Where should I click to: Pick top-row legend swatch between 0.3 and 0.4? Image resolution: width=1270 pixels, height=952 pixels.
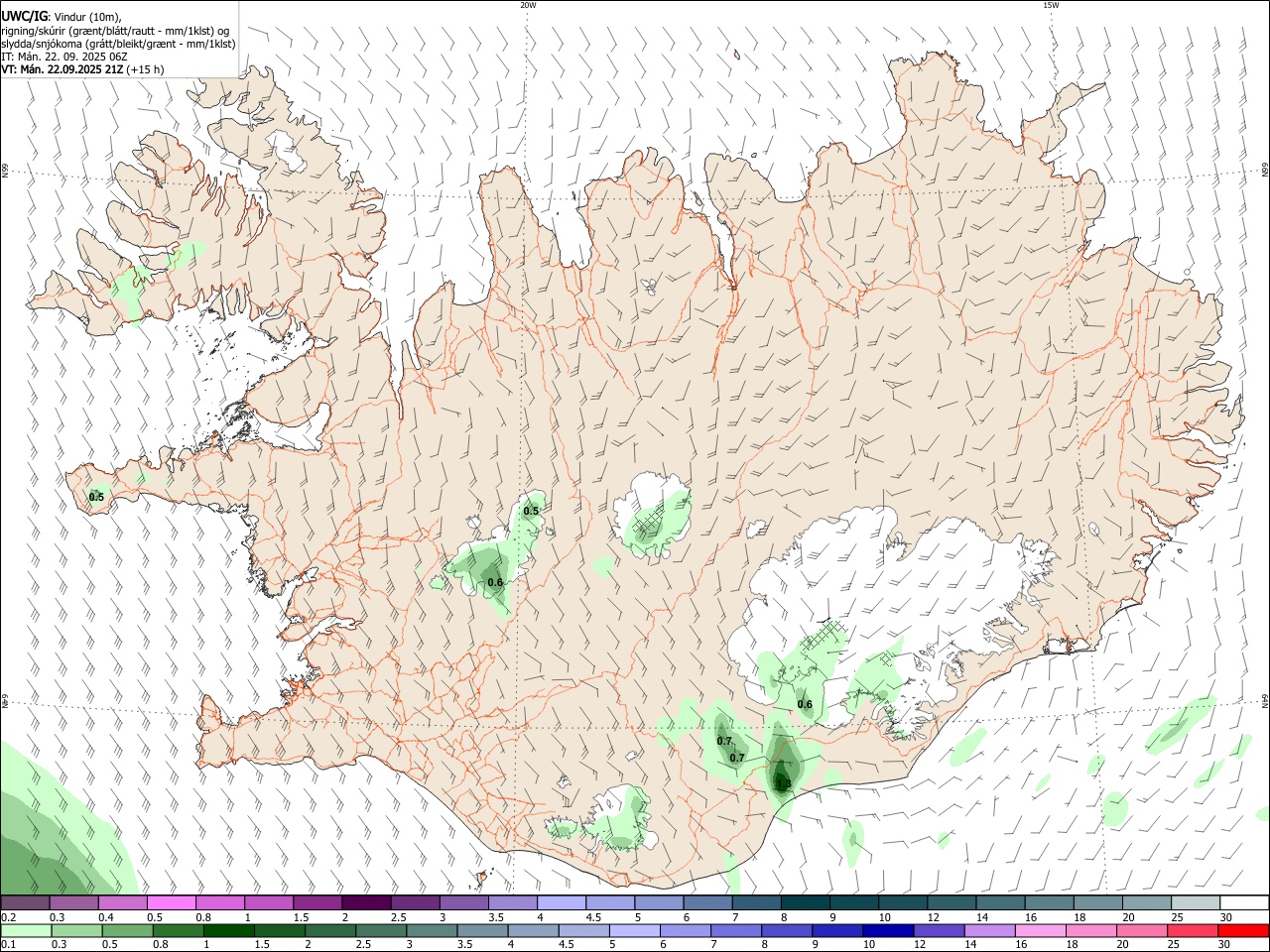click(x=73, y=902)
